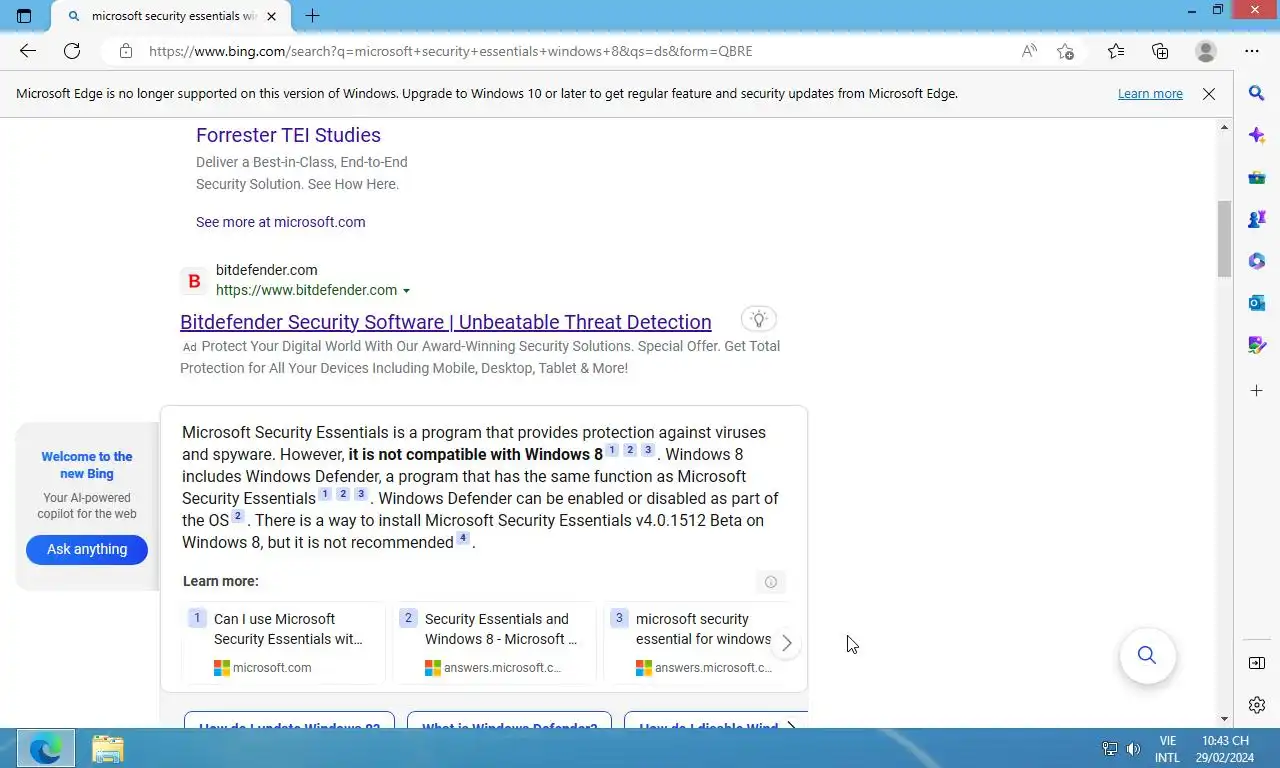Open source card 1 Can I use Microsoft
The height and width of the screenshot is (768, 1280).
284,642
